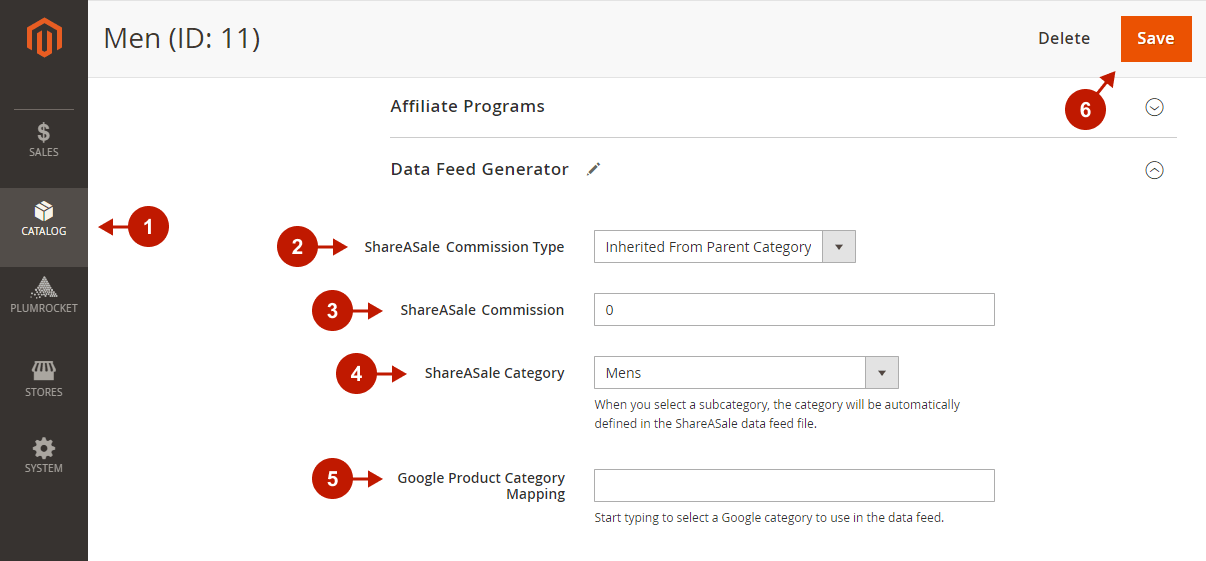
Task: Open the ShareASale Commission Type dropdown
Action: coord(725,247)
